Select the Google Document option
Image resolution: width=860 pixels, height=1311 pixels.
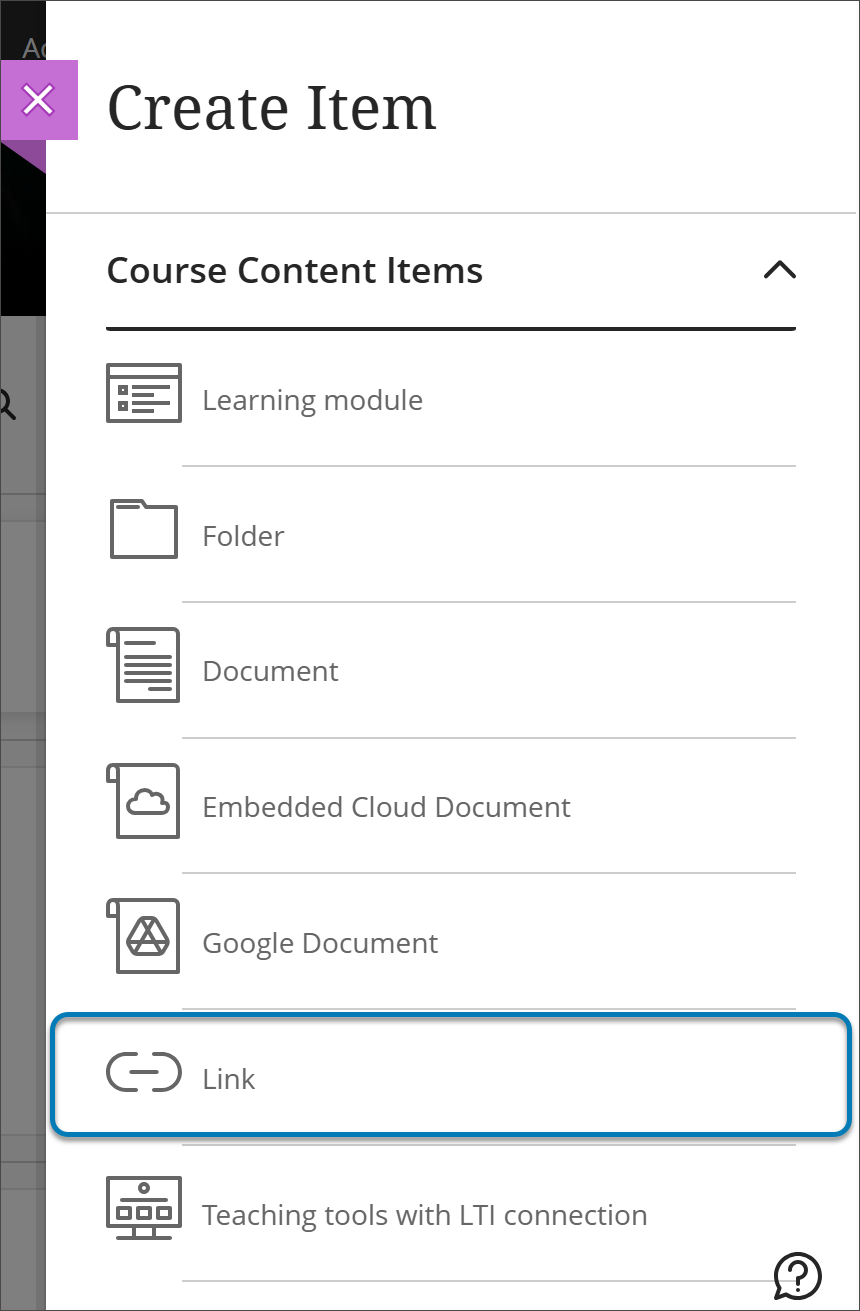coord(320,942)
